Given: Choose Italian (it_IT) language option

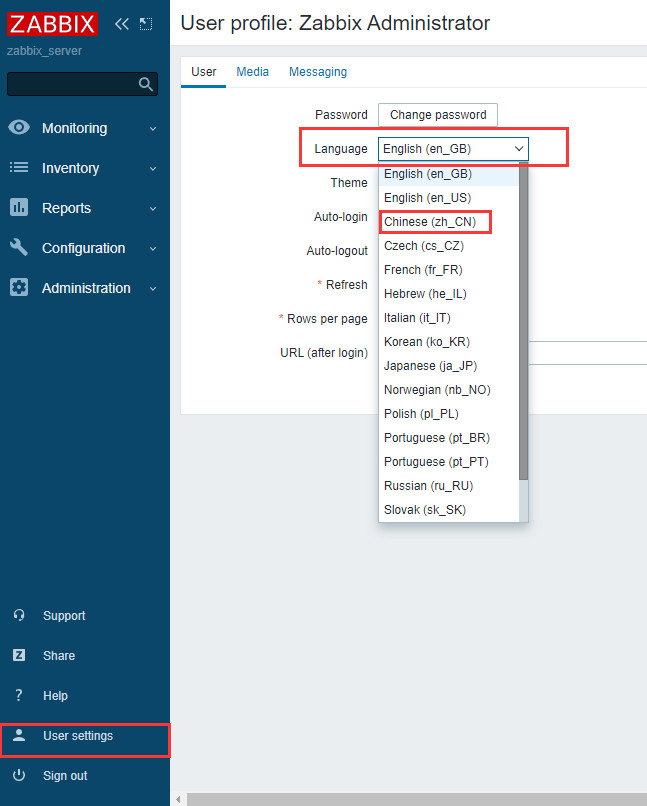Looking at the screenshot, I should point(449,318).
